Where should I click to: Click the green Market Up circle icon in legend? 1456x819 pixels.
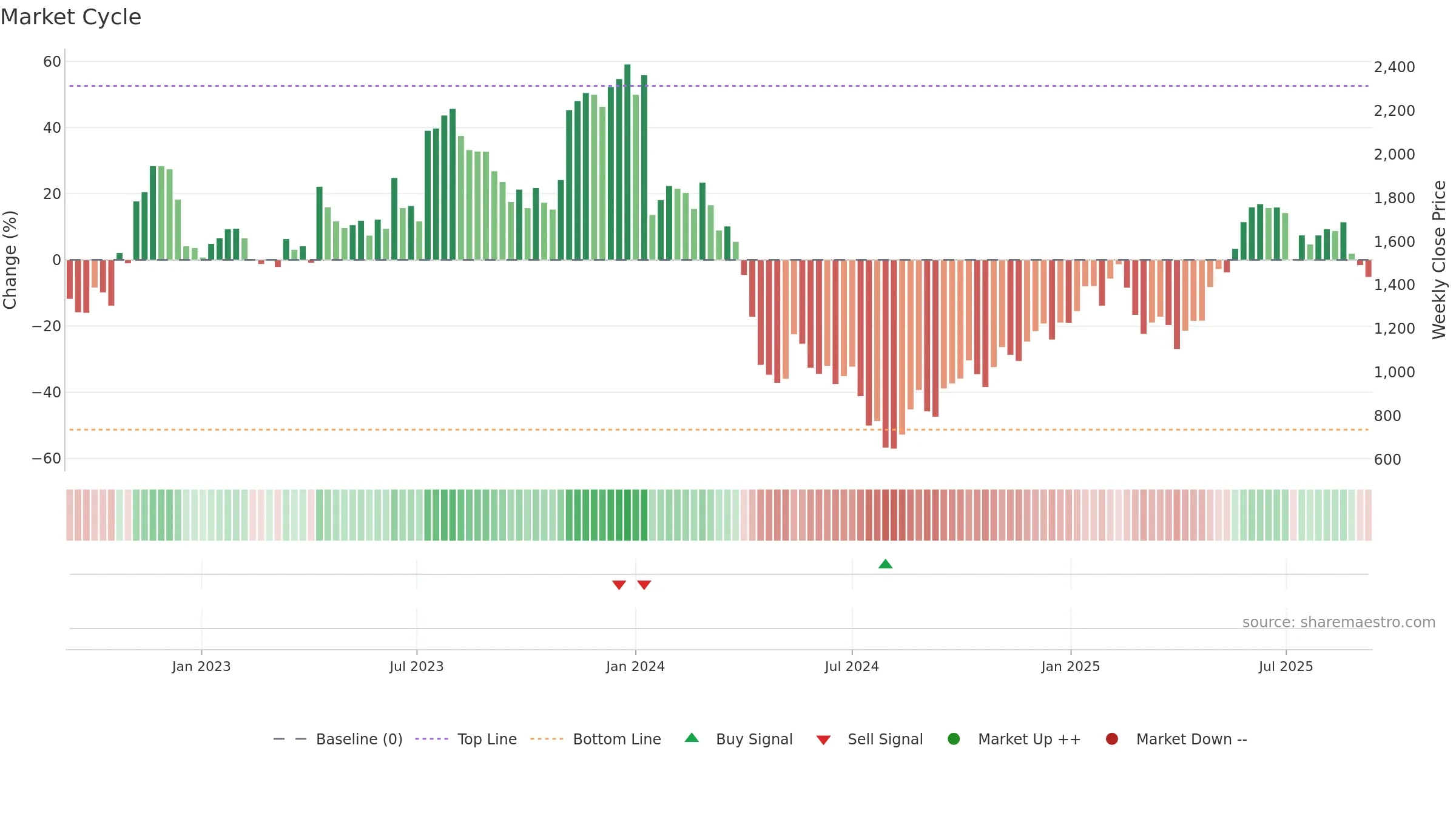point(954,739)
